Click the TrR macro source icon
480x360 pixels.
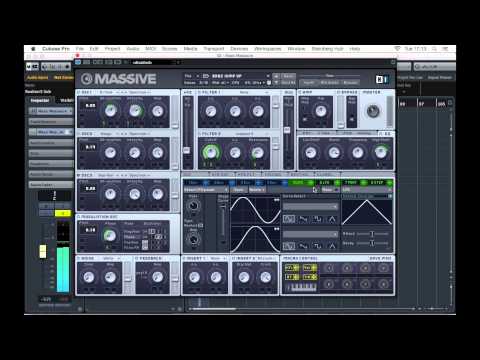(x=310, y=277)
